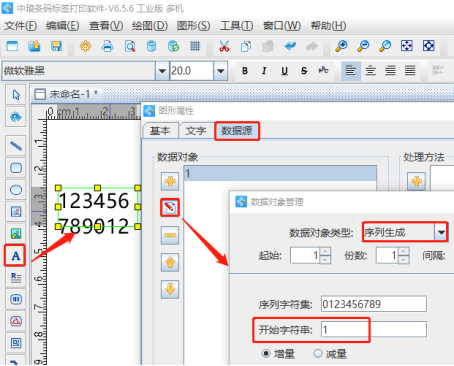
Task: Select the arrow pointer tool
Action: 16,95
